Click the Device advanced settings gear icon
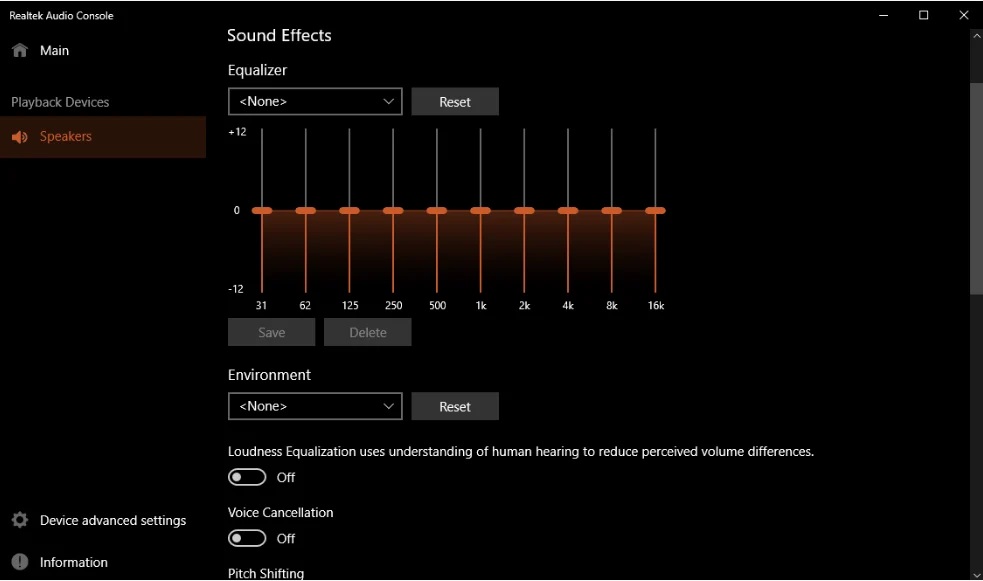983x581 pixels. coord(20,521)
